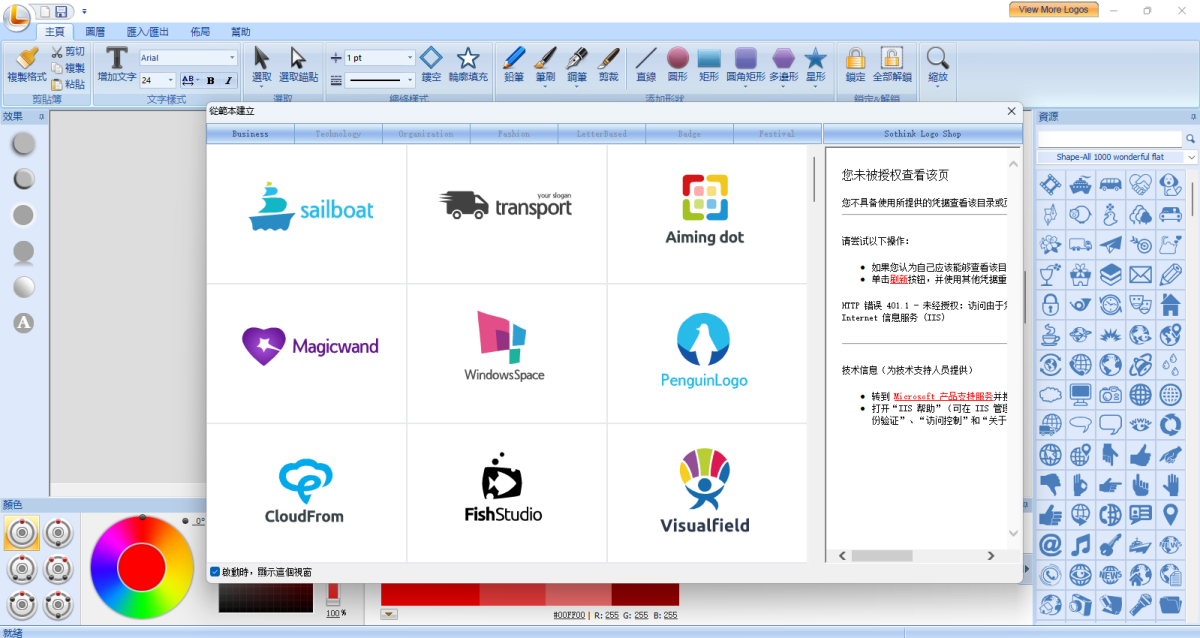
Task: Choose the 鋼筆 pen tool
Action: pyautogui.click(x=577, y=65)
